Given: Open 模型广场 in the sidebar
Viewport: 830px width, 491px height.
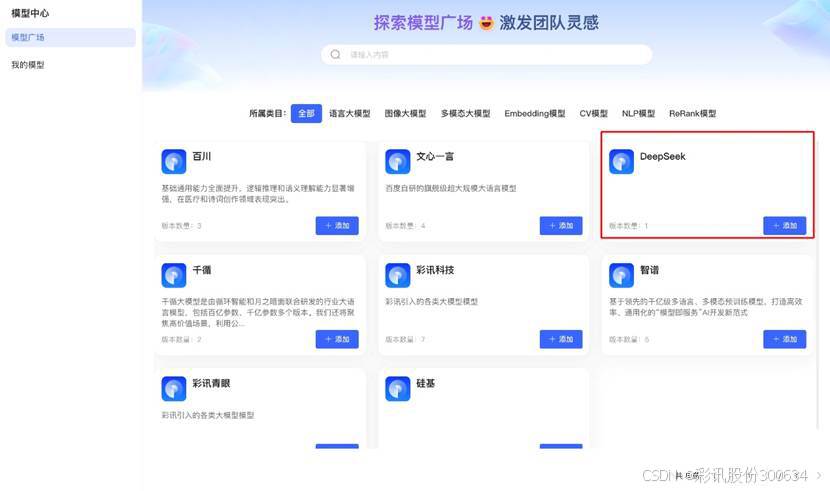Looking at the screenshot, I should [x=70, y=38].
